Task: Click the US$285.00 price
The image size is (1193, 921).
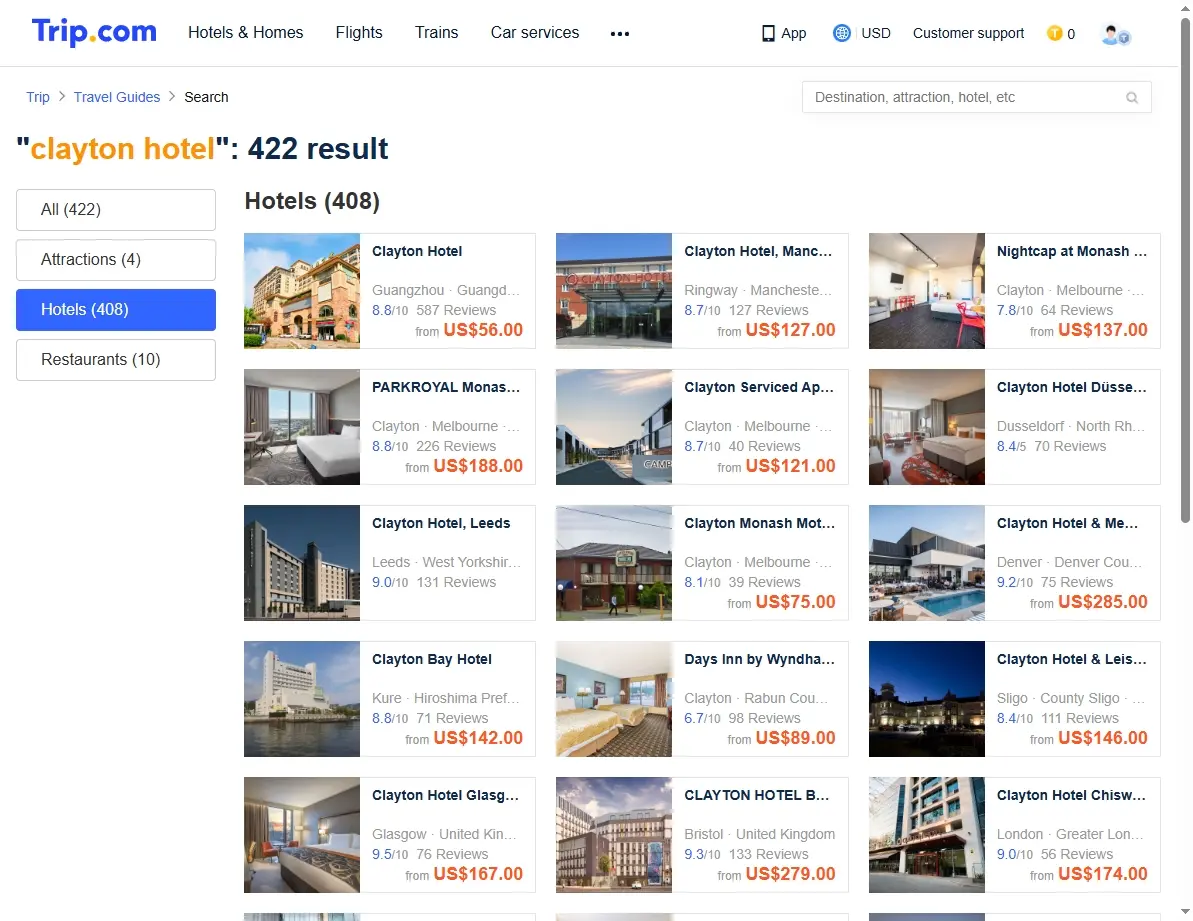Action: [x=1102, y=602]
